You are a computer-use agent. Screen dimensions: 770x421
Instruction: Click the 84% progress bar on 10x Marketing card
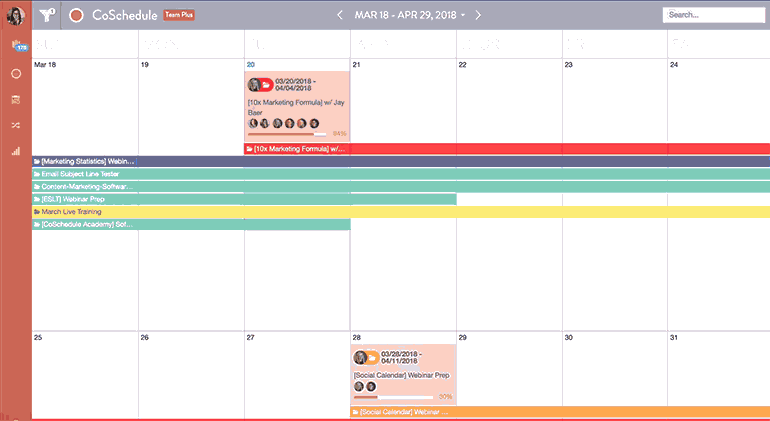coord(287,134)
